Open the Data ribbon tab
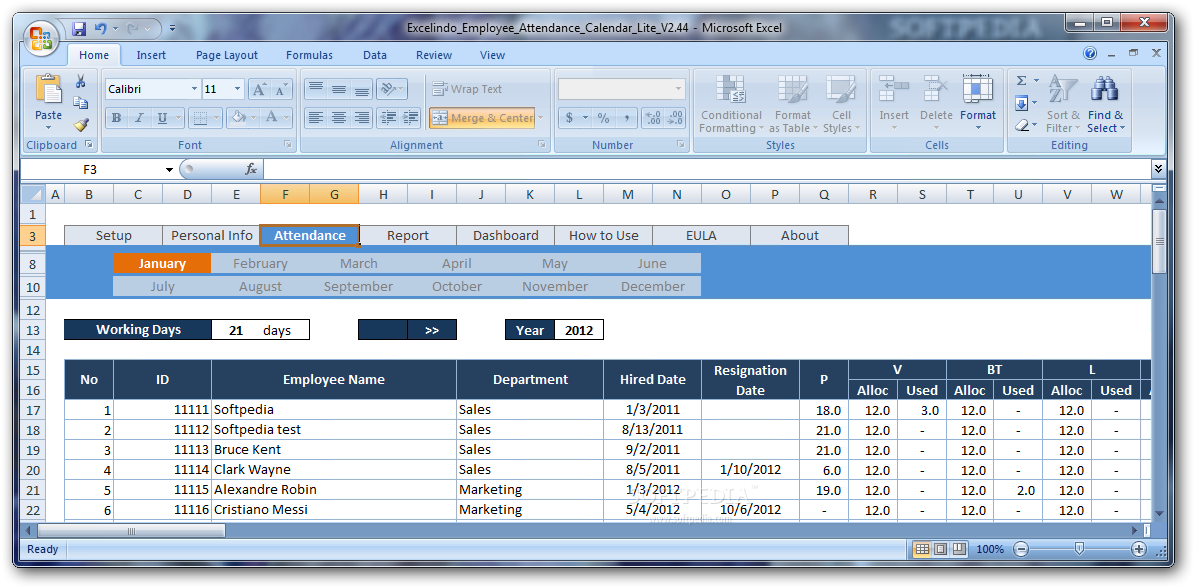This screenshot has height=588, width=1195. (x=374, y=55)
